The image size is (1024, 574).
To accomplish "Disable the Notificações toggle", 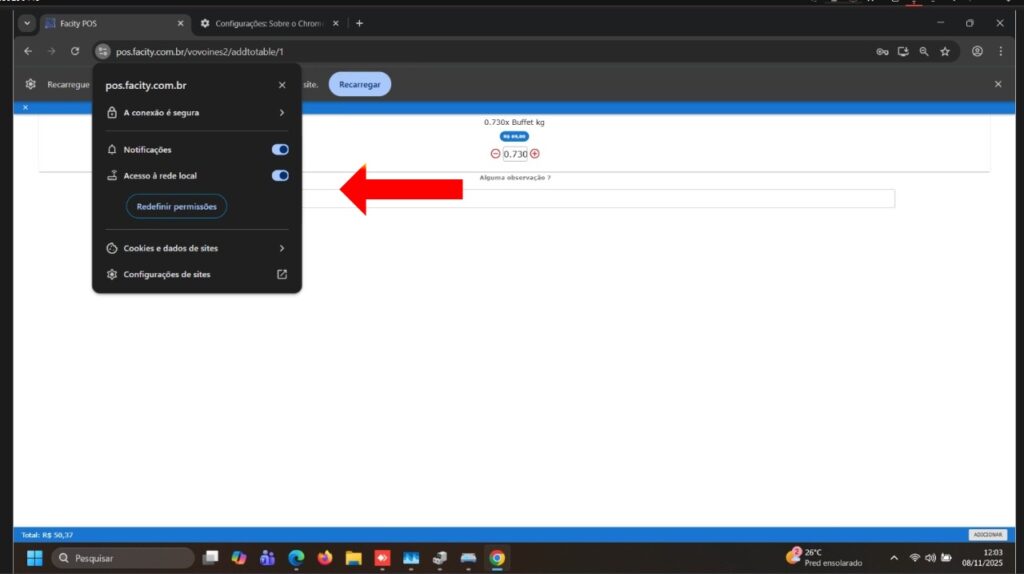I will (280, 149).
